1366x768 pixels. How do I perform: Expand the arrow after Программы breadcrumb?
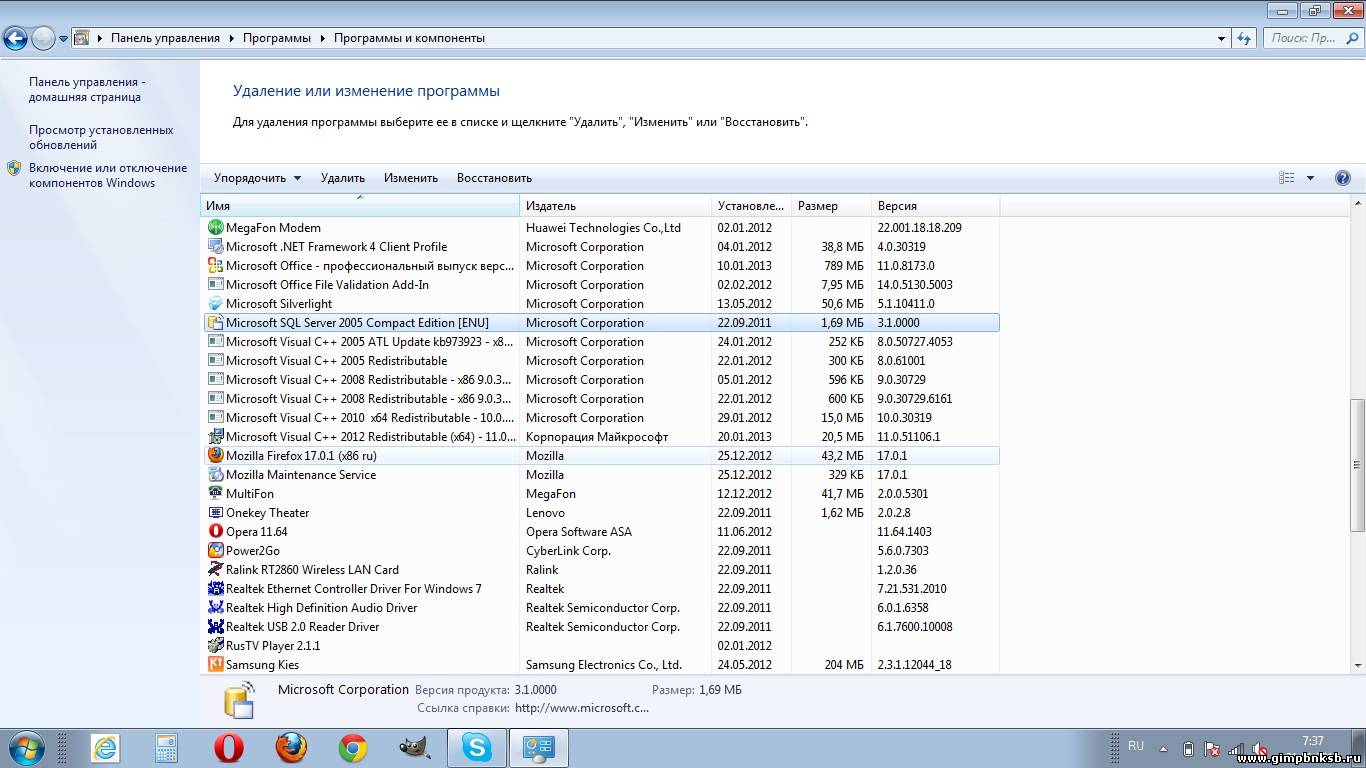[x=323, y=38]
